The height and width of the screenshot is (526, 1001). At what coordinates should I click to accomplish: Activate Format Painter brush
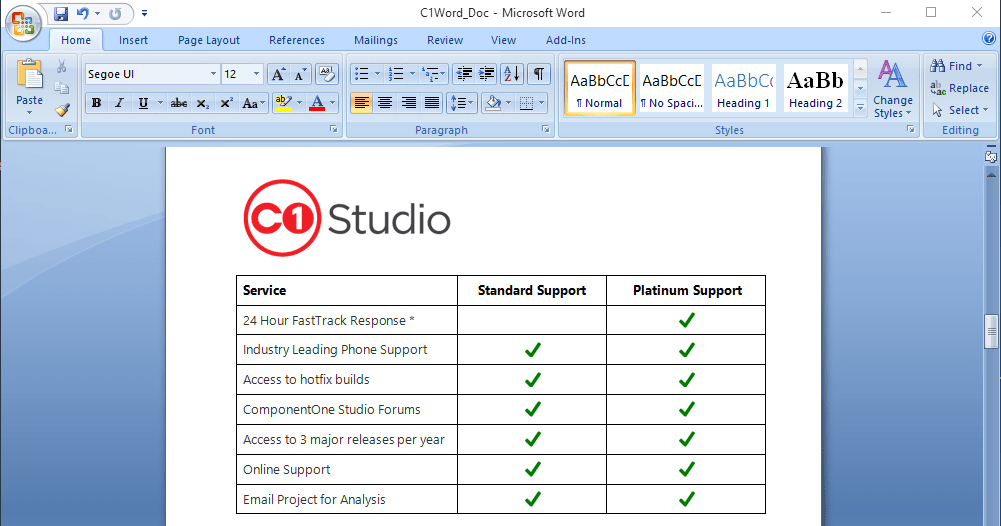[x=61, y=110]
